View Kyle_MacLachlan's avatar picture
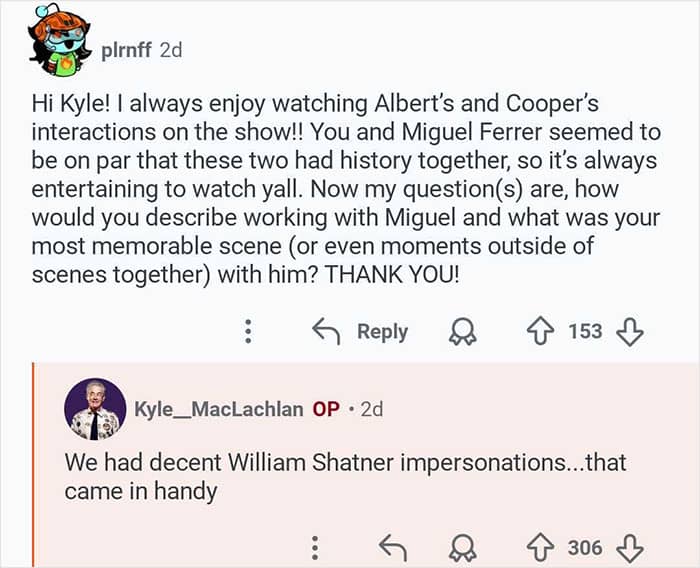Screen dimensions: 700x568 click(96, 410)
